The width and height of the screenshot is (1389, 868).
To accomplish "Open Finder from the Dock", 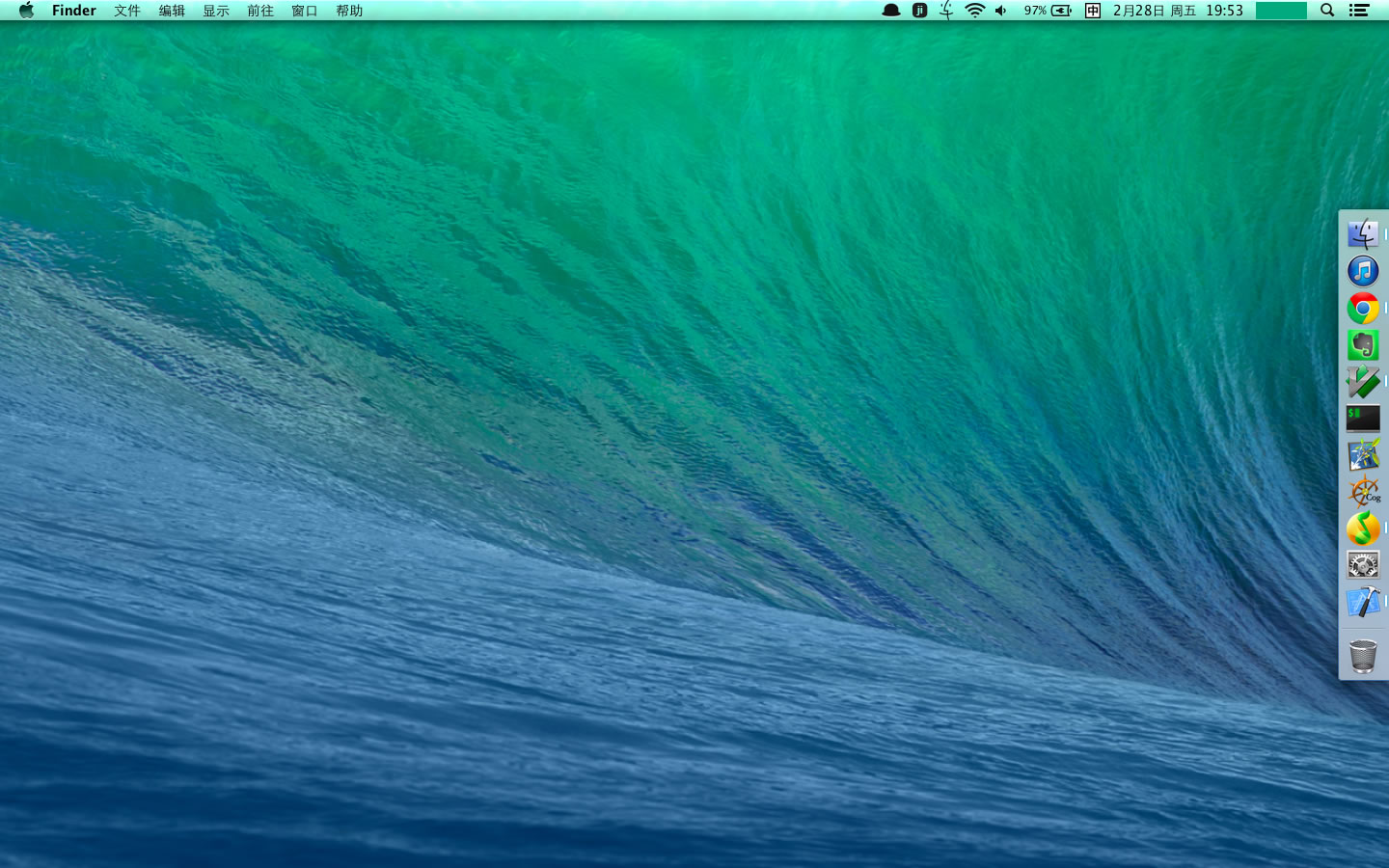I will tap(1363, 234).
